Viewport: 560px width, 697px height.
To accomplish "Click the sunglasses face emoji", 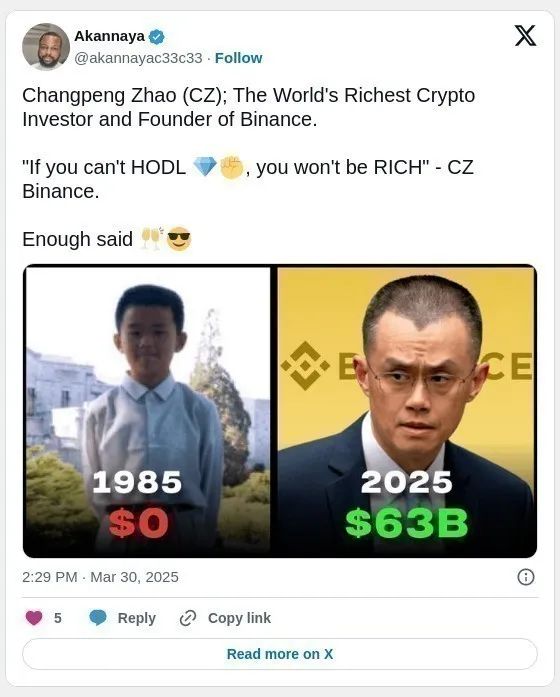I will point(179,239).
